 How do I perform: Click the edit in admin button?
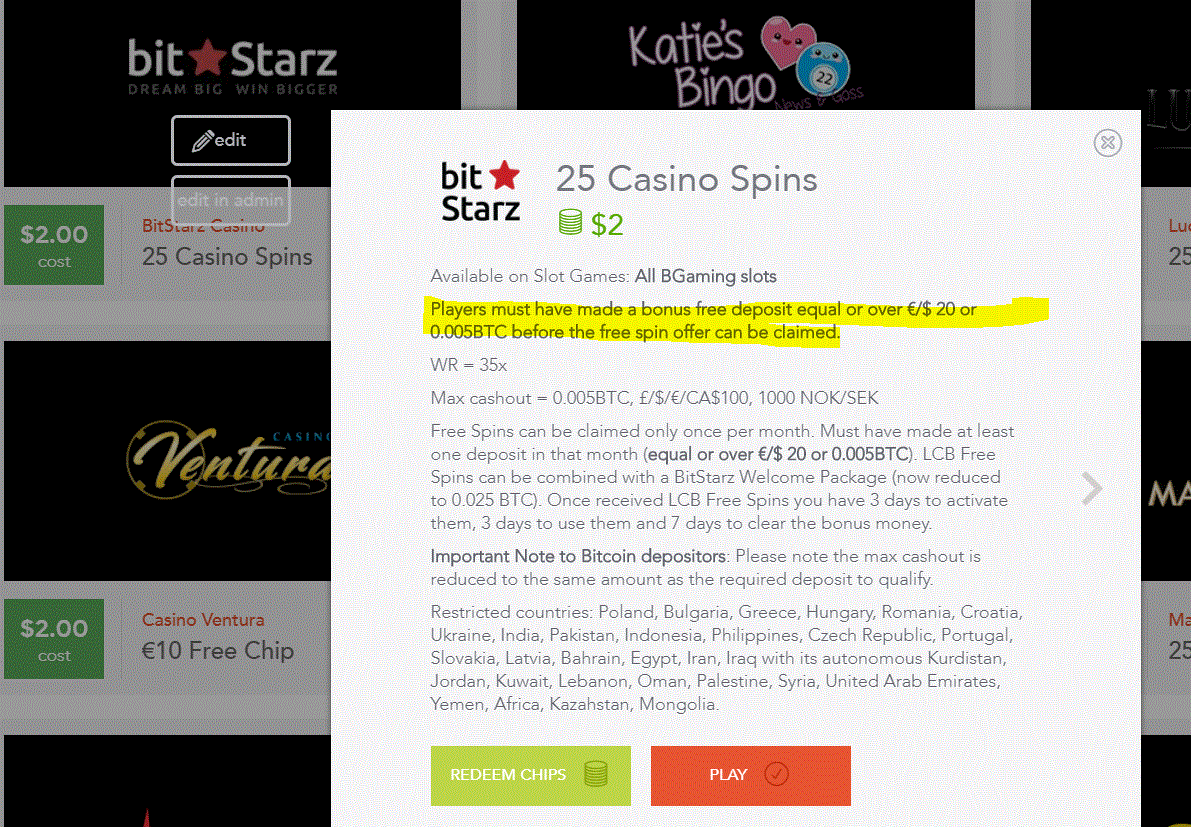[x=231, y=200]
